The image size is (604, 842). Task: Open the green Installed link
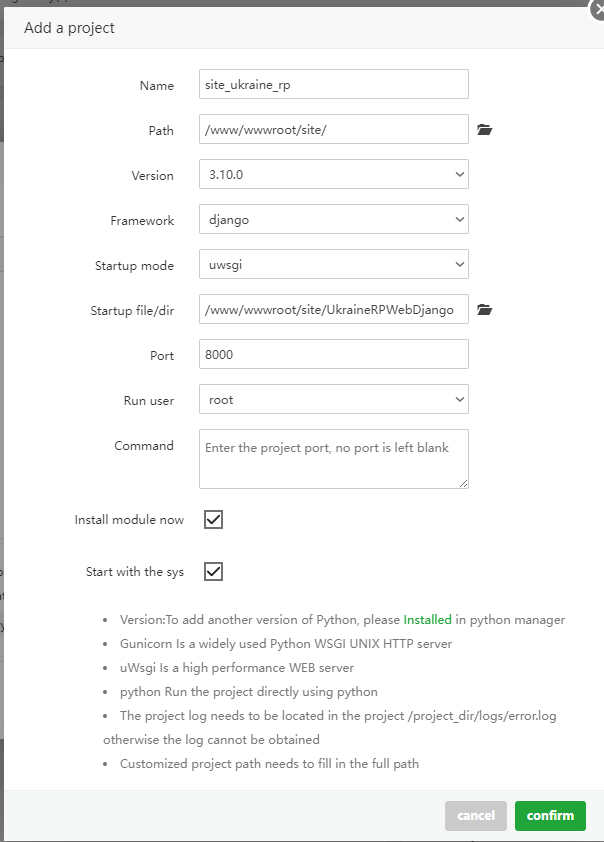[x=427, y=620]
